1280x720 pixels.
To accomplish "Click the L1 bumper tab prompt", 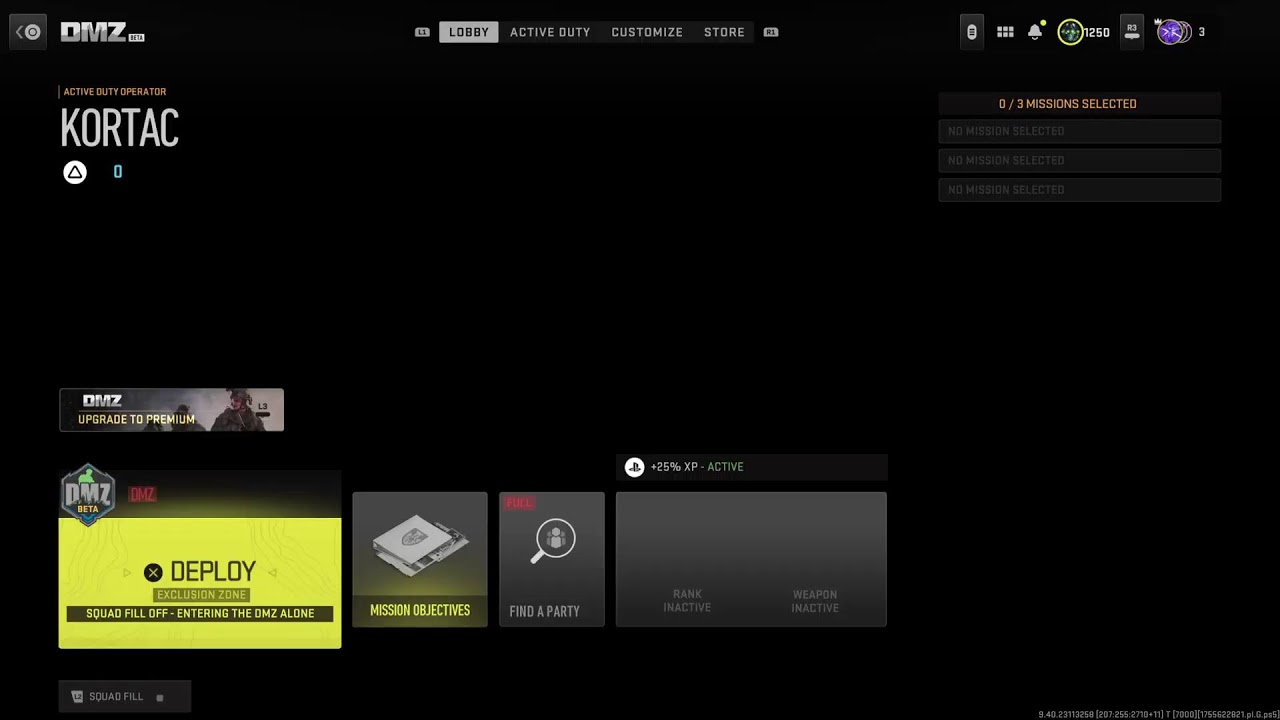I will pyautogui.click(x=422, y=32).
